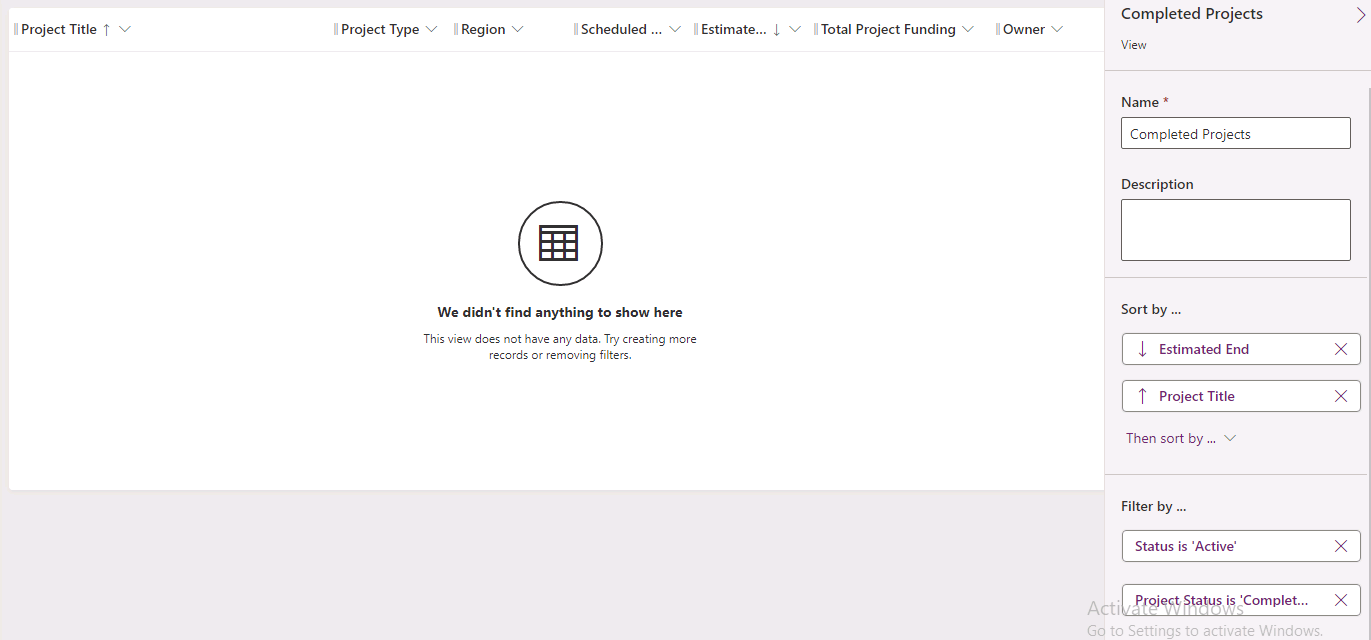
Task: Open the Project Title column dropdown
Action: (x=125, y=29)
